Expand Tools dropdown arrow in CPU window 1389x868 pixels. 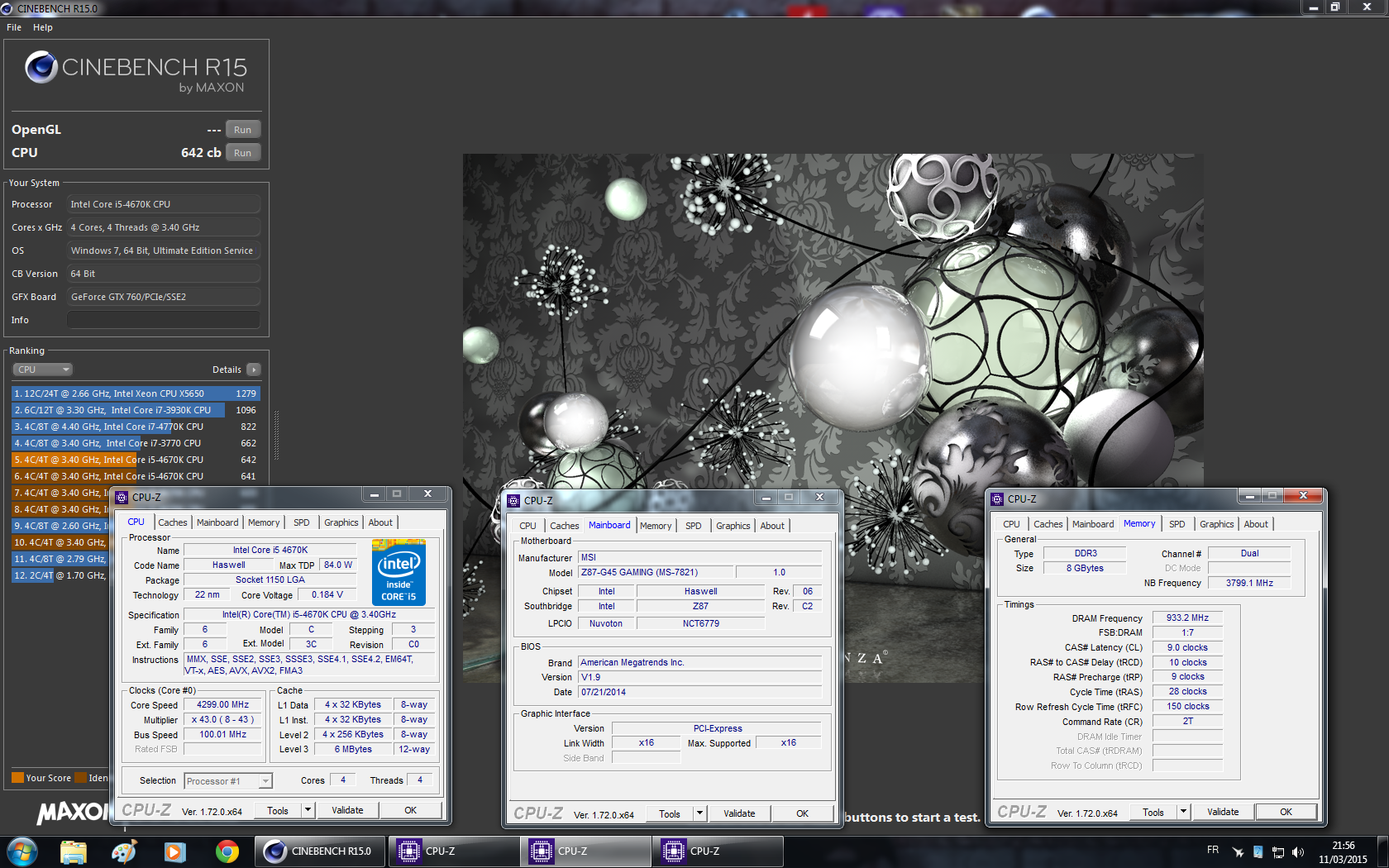[x=308, y=810]
